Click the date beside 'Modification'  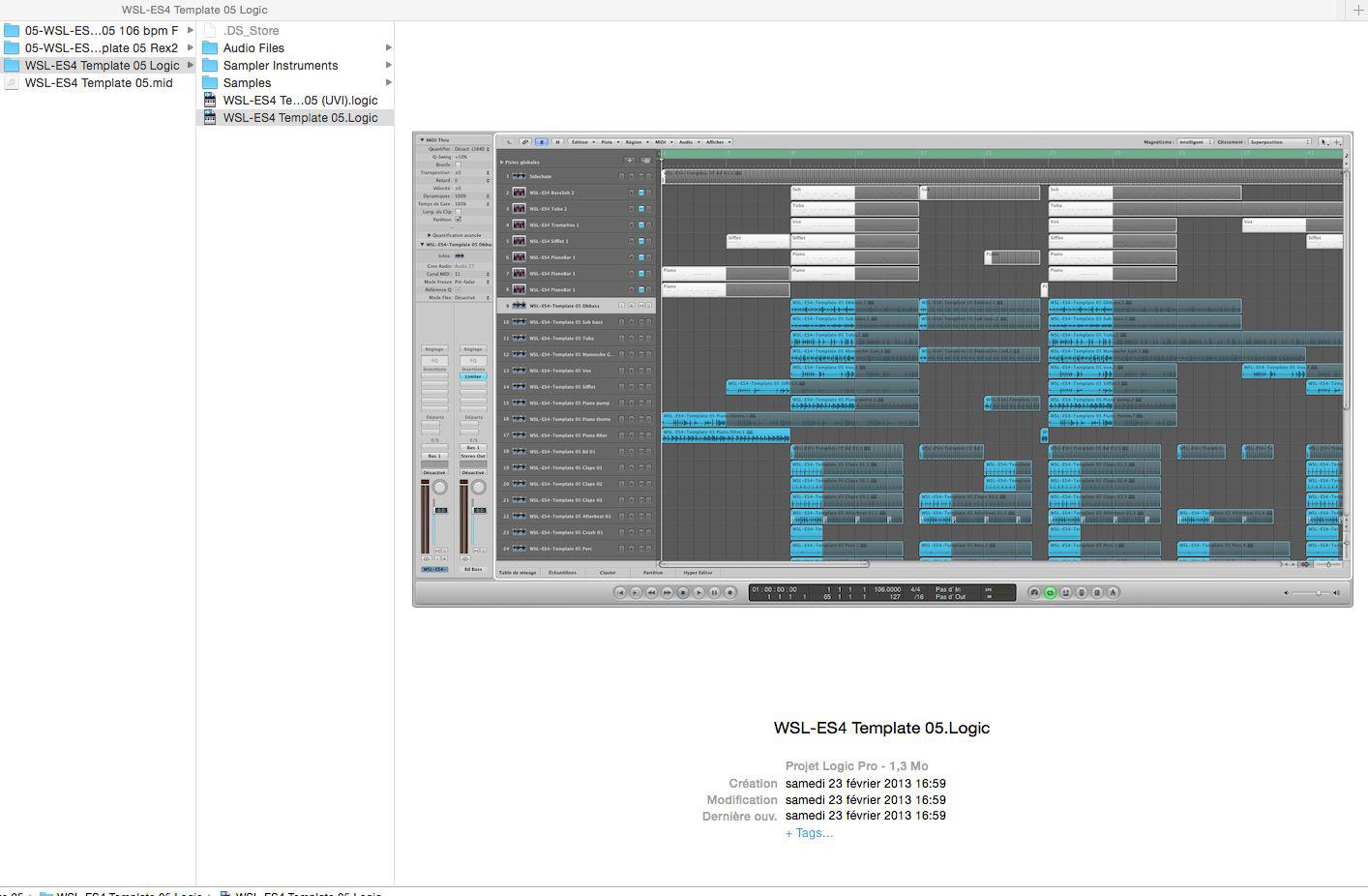tap(865, 799)
